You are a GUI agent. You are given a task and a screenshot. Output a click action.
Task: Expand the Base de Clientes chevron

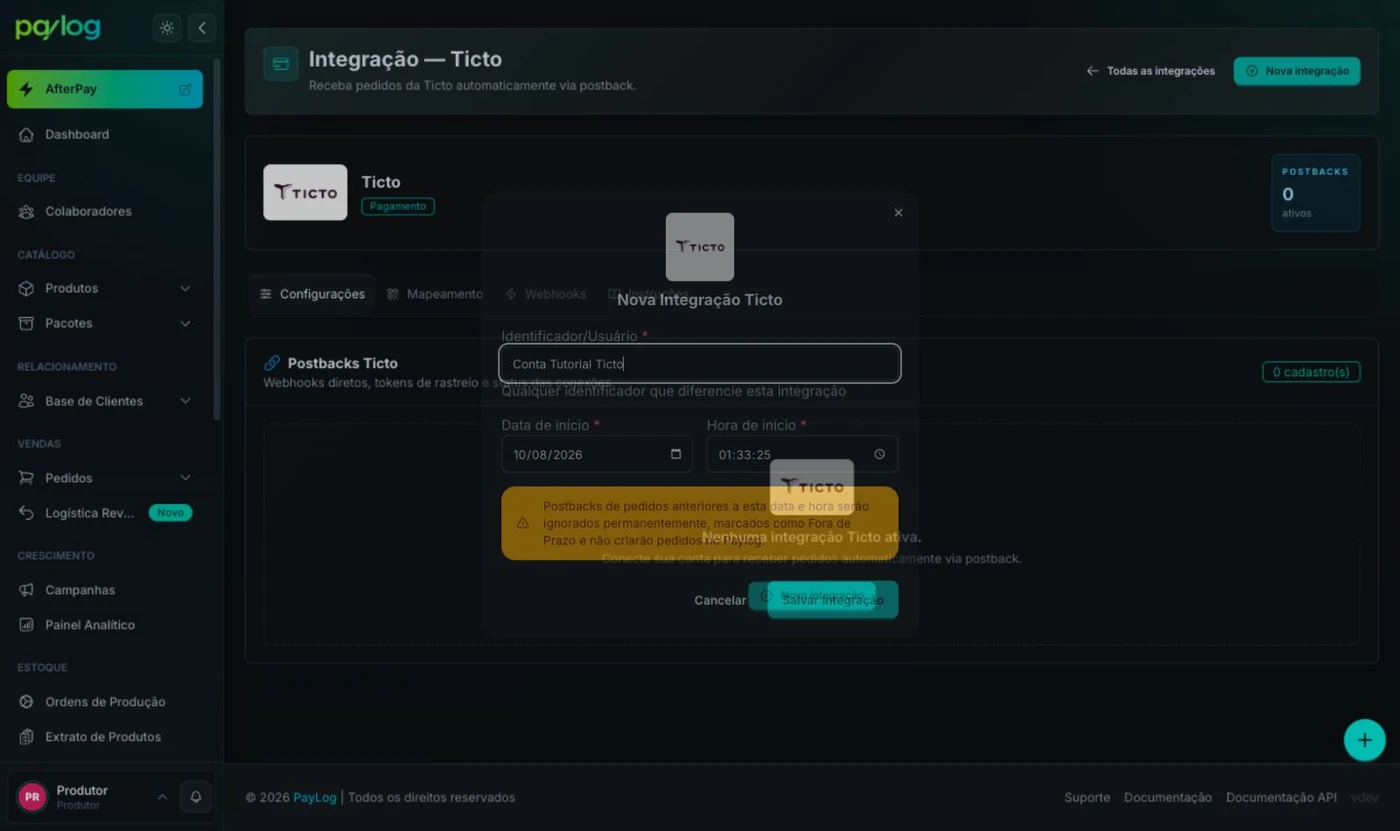click(185, 401)
